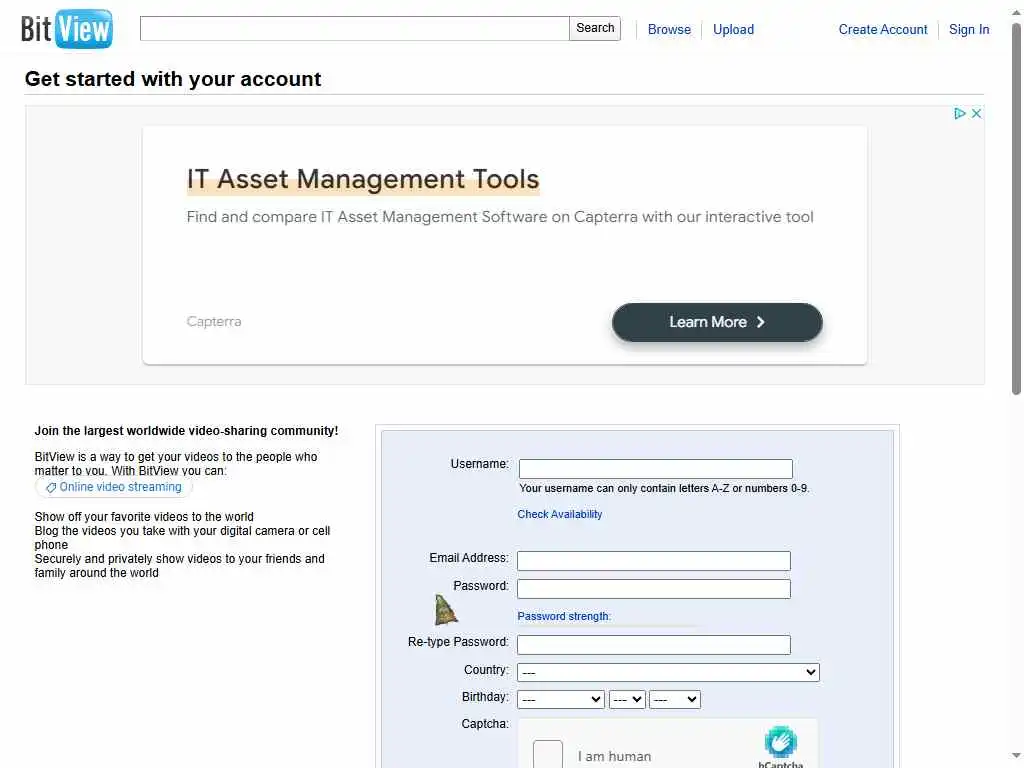Click the small cone image beside Password strength
The width and height of the screenshot is (1024, 768).
coord(446,610)
